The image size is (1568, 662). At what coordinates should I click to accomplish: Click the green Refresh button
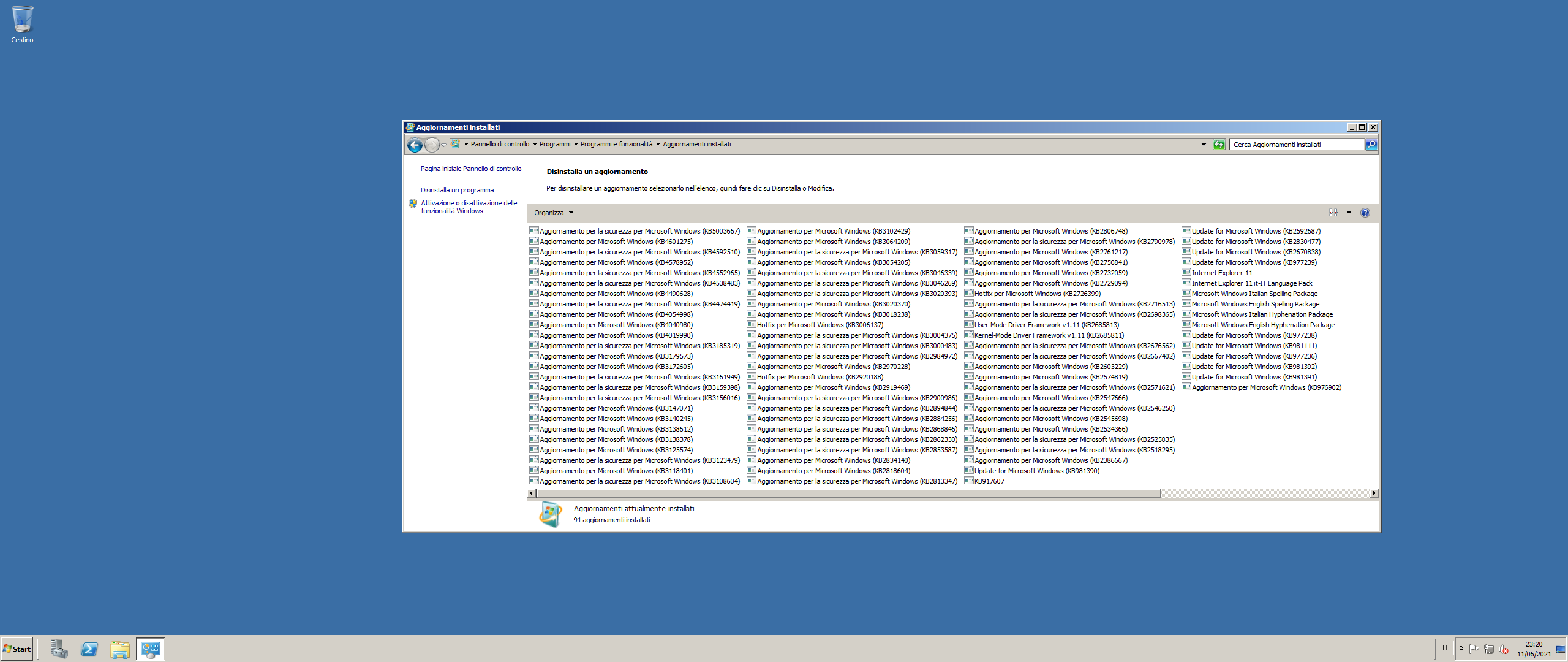[x=1219, y=145]
